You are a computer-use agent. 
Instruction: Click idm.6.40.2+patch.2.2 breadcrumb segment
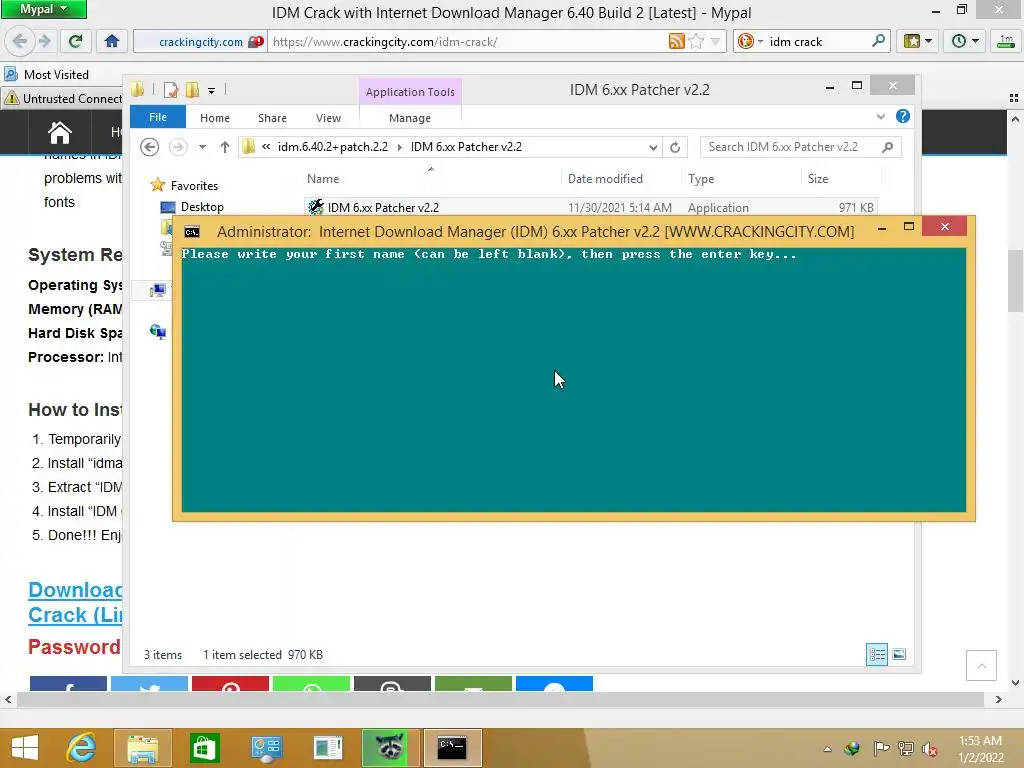[332, 147]
